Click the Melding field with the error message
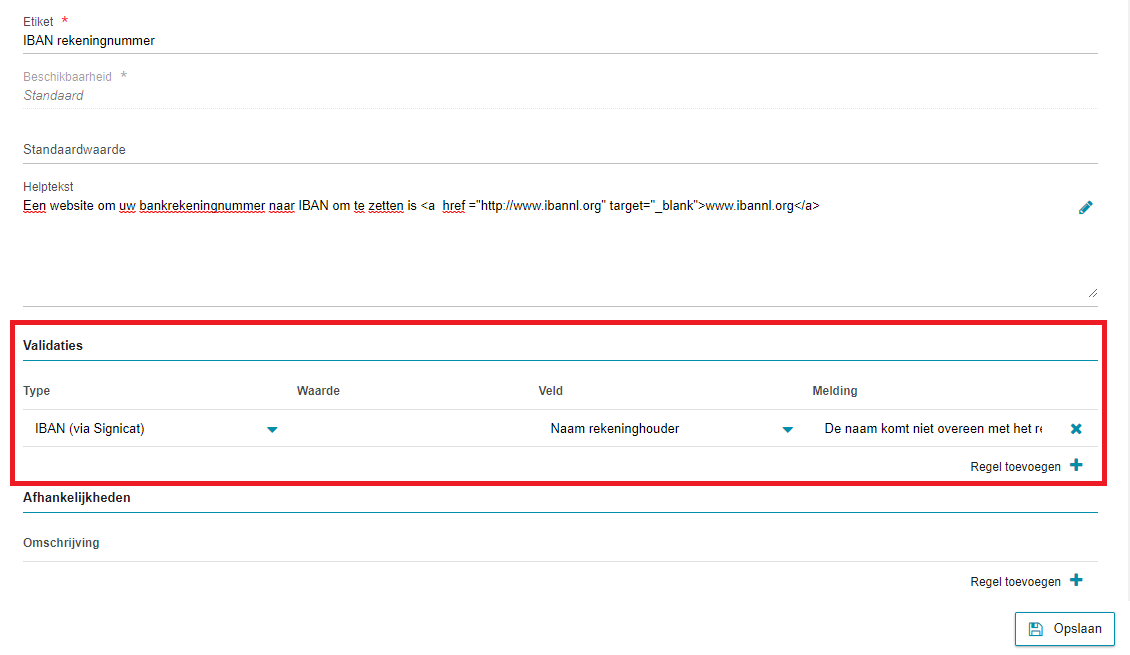Image resolution: width=1130 pixels, height=655 pixels. coord(932,429)
